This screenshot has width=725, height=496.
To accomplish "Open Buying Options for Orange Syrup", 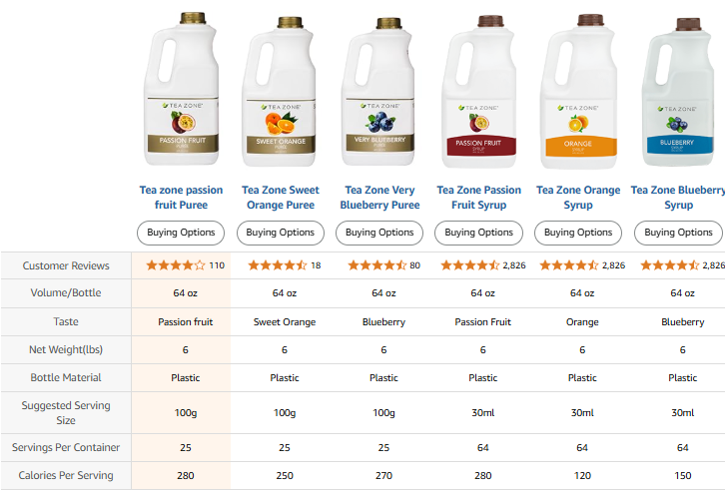I will 579,232.
